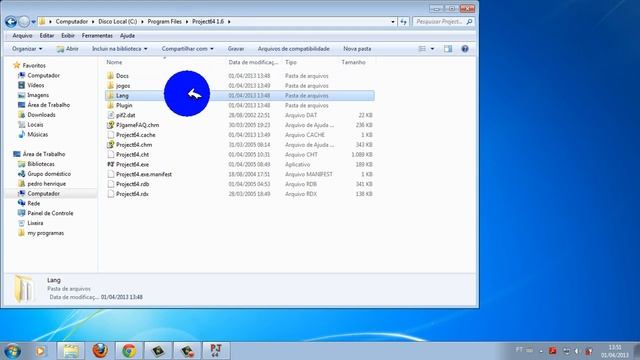Screen dimensions: 640x360
Task: Open Locais in the sidebar
Action: pyautogui.click(x=35, y=124)
